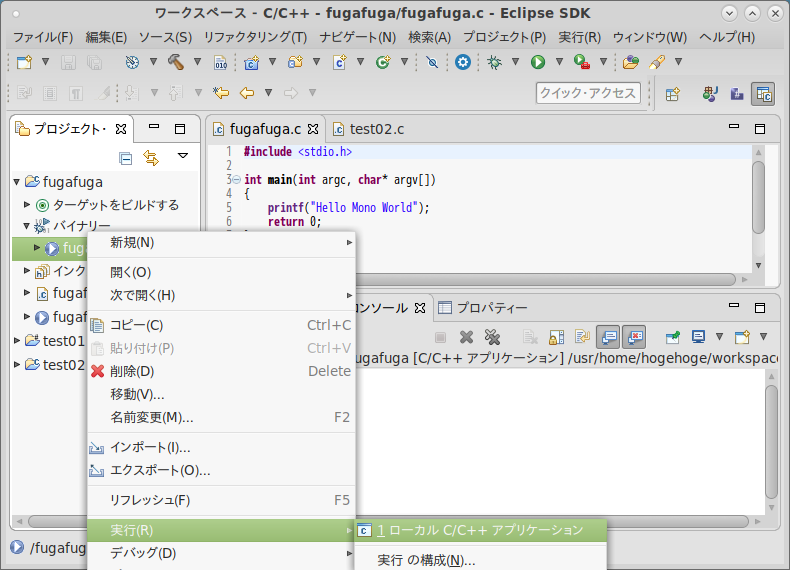The width and height of the screenshot is (790, 570).
Task: Click the Pin Console icon
Action: [x=673, y=337]
